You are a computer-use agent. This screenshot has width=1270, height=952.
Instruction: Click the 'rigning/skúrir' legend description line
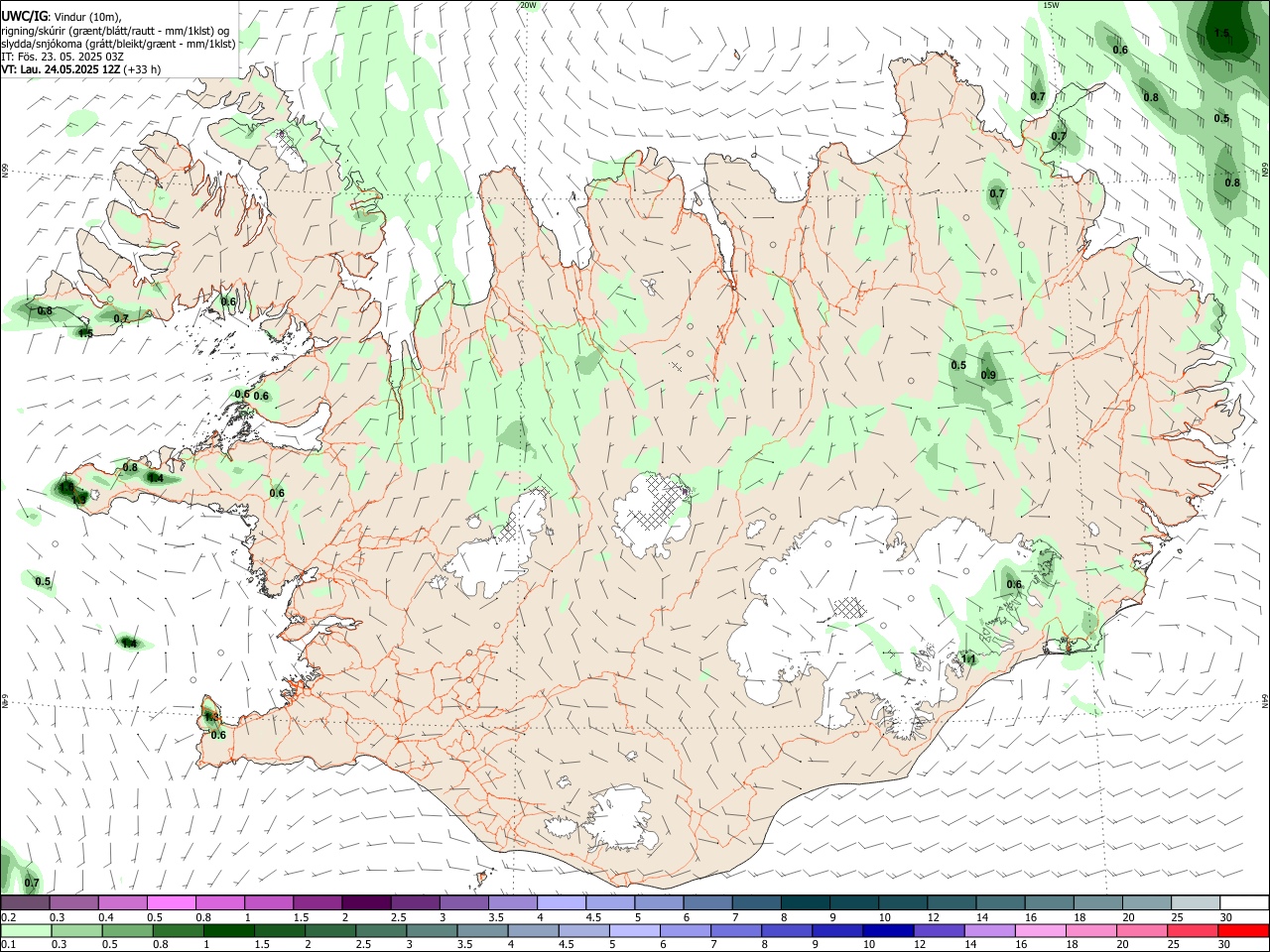(115, 31)
